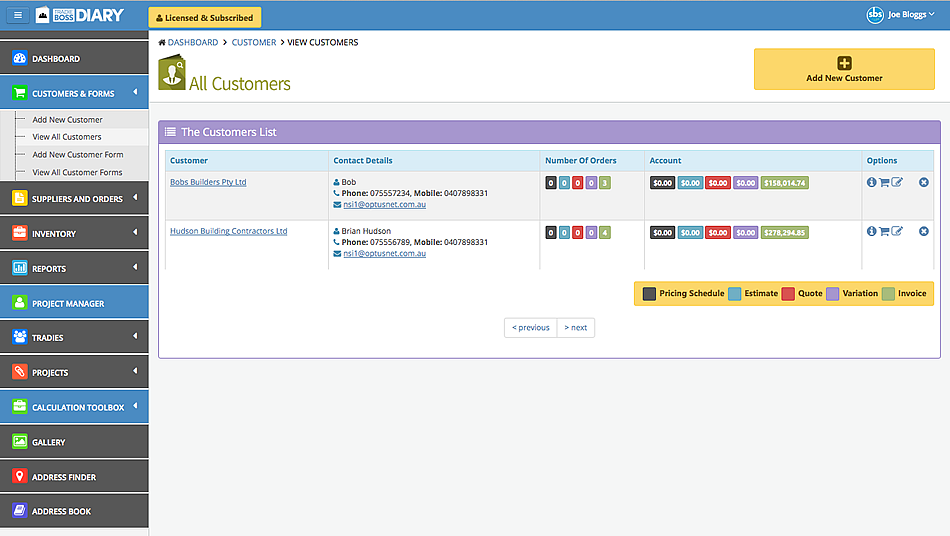Viewport: 950px width, 536px height.
Task: Open the Bobs Builders Pty Ltd link
Action: coord(208,182)
